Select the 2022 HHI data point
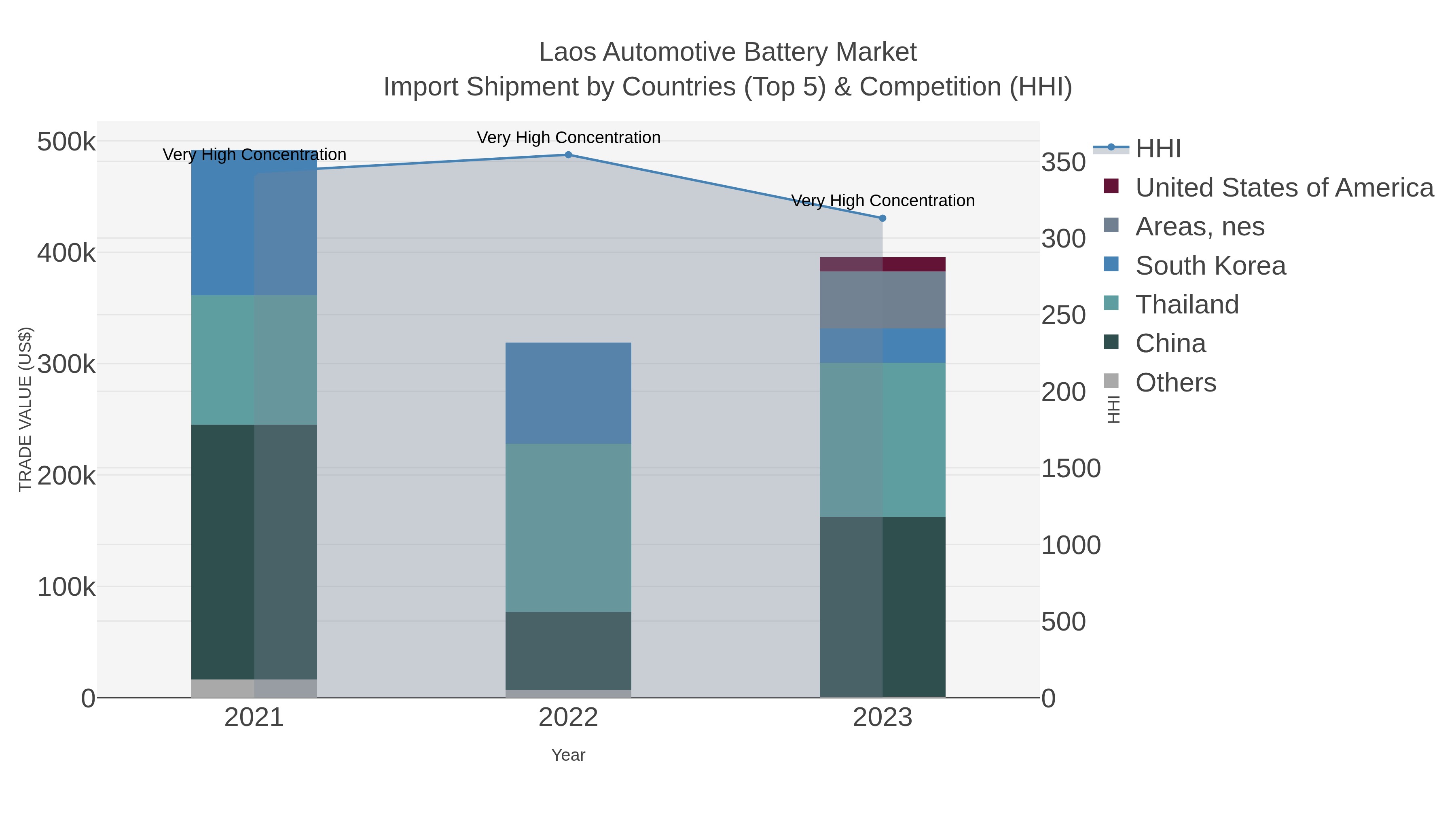1456x819 pixels. [x=569, y=155]
